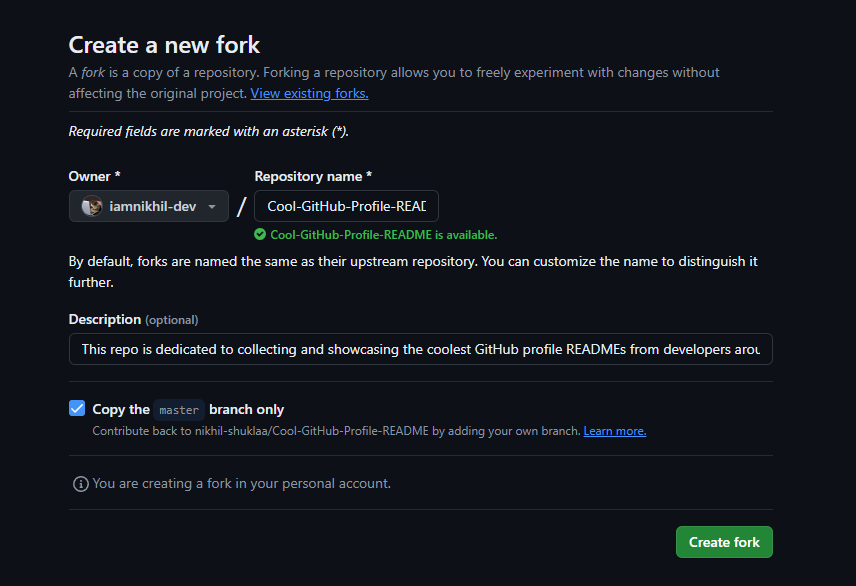Click the slash separator between owner and repo name
Viewport: 856px width, 586px height.
tap(241, 205)
